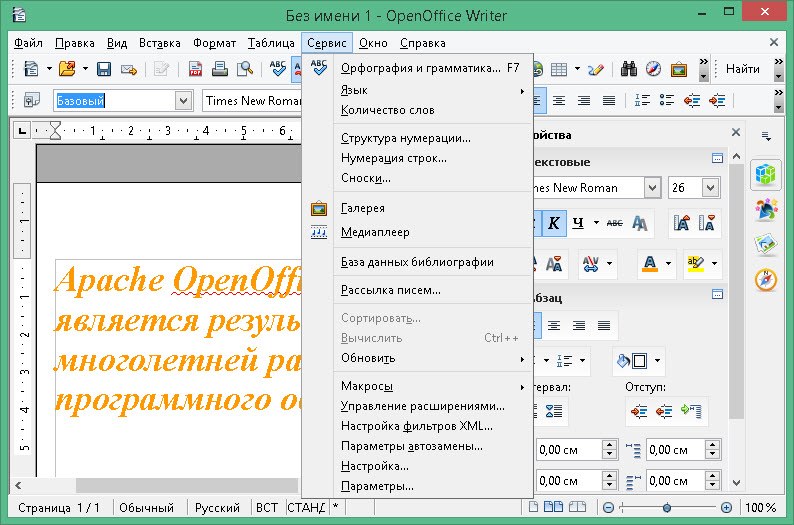Click the paragraph section more options button
Image resolution: width=794 pixels, height=525 pixels.
717,294
